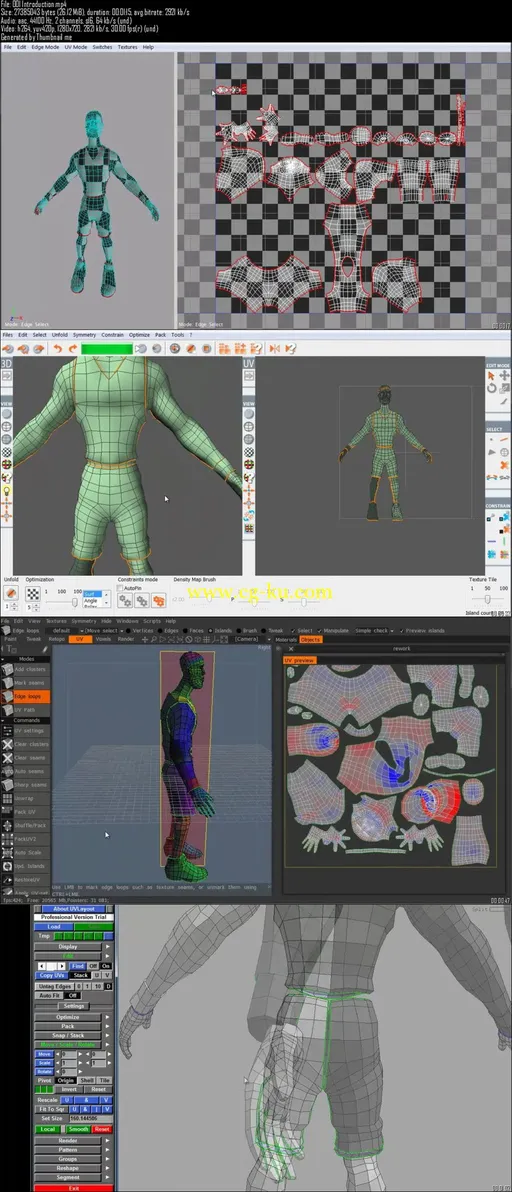Run the Sharp seams command
This screenshot has width=512, height=1192.
click(26, 785)
